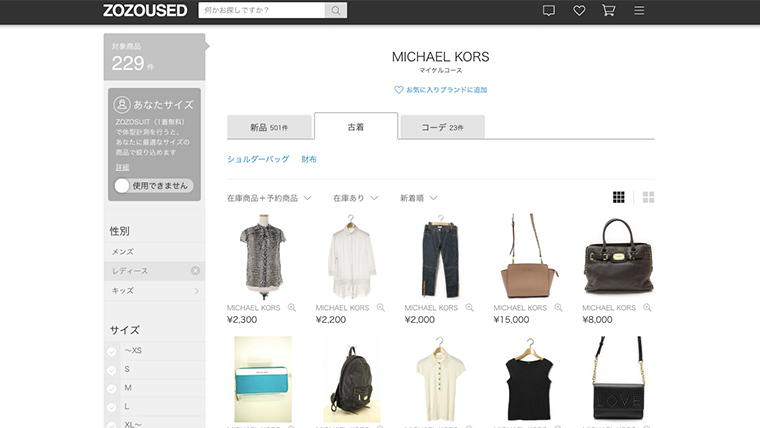The width and height of the screenshot is (760, 428).
Task: Open 詳細 link in size panel
Action: pyautogui.click(x=122, y=167)
